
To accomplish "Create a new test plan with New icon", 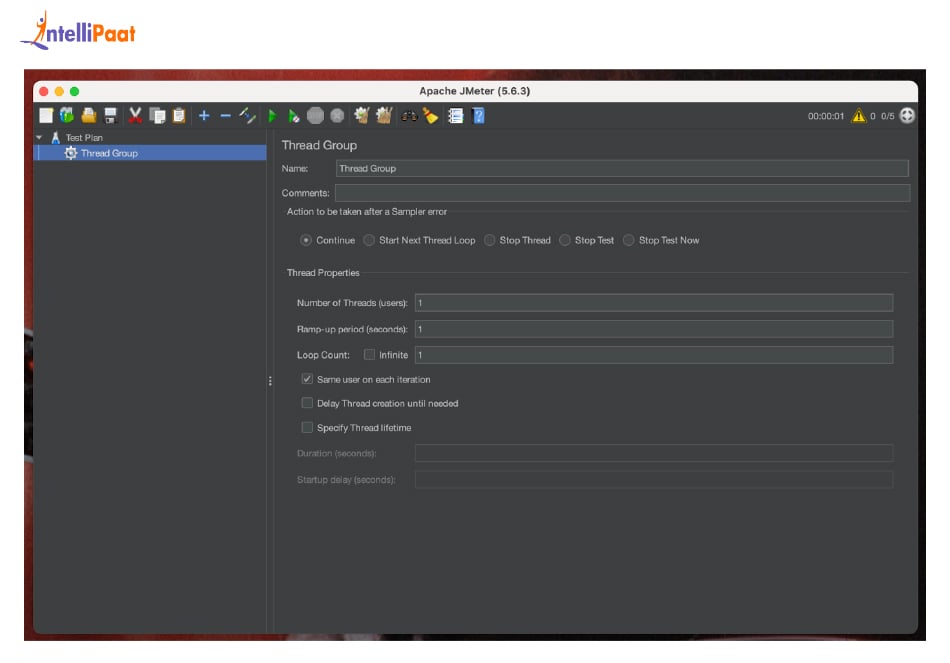I will pos(46,116).
